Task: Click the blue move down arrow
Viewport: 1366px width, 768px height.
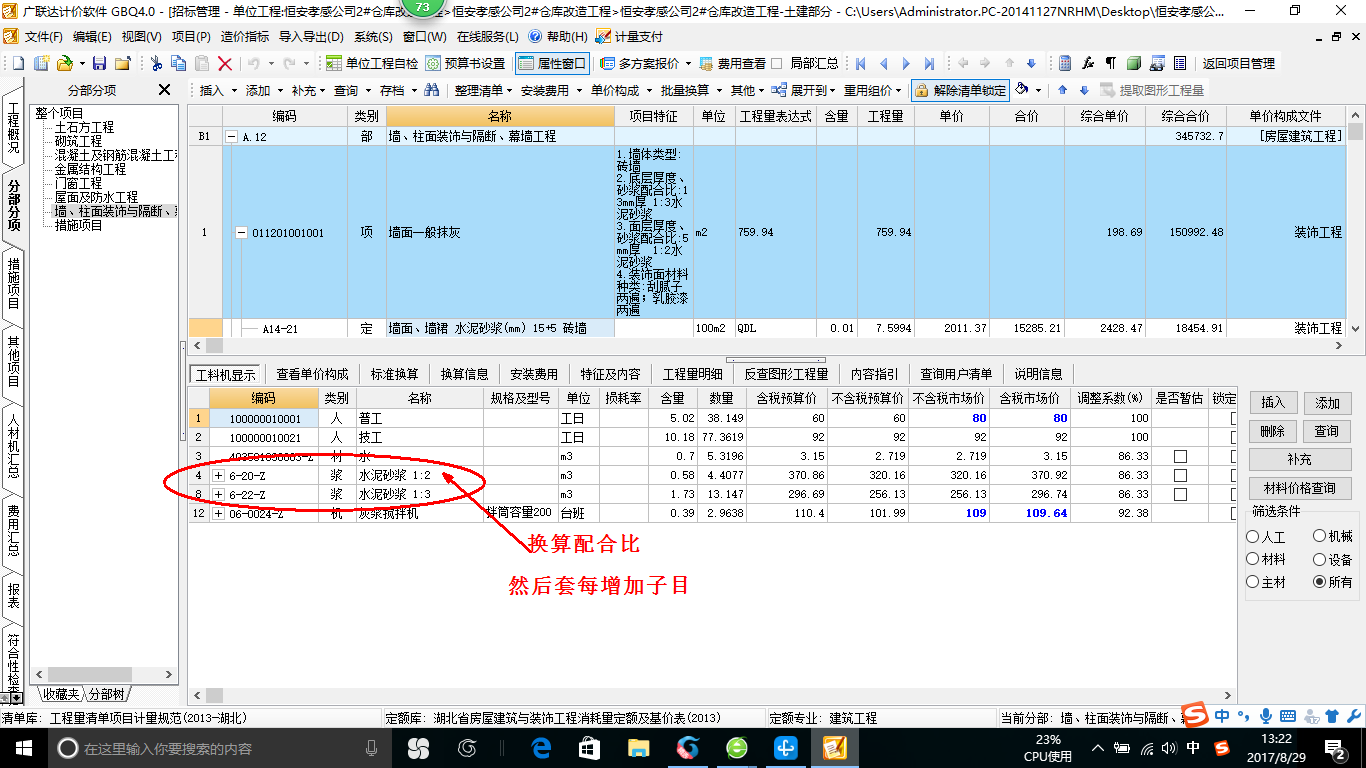Action: pos(1083,90)
